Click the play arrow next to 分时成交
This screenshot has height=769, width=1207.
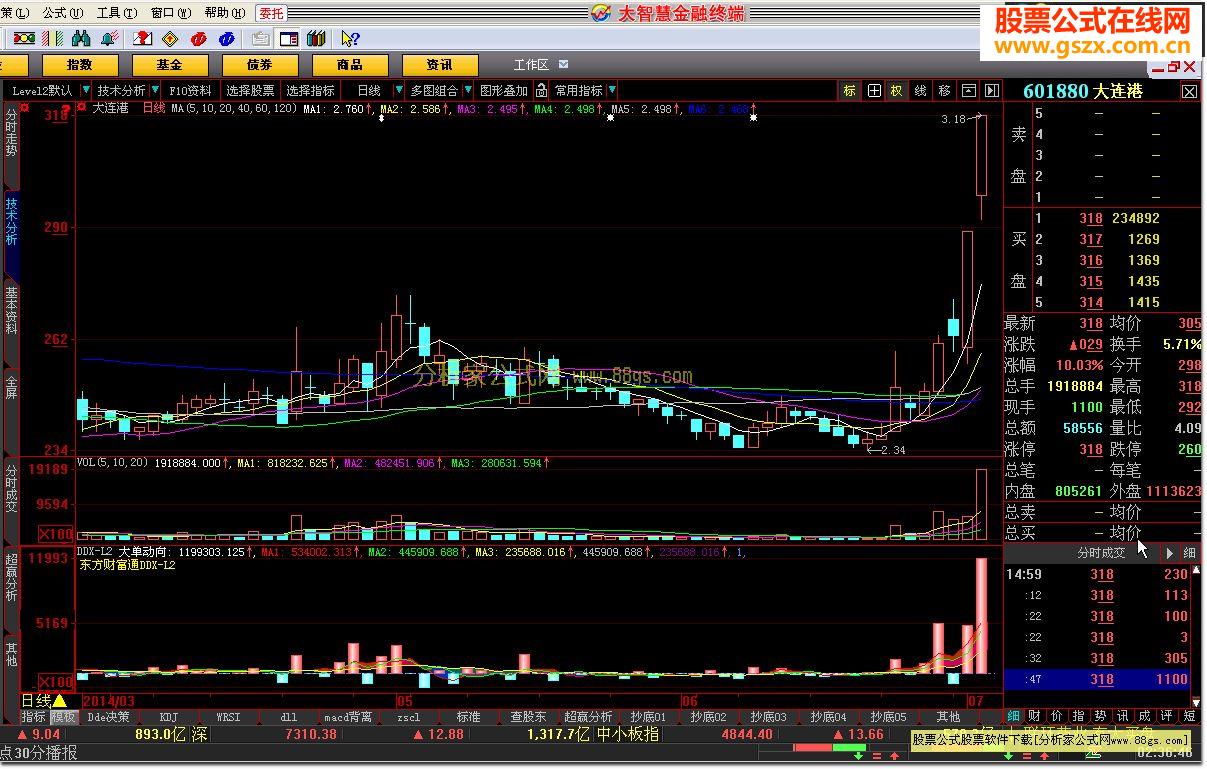1169,552
